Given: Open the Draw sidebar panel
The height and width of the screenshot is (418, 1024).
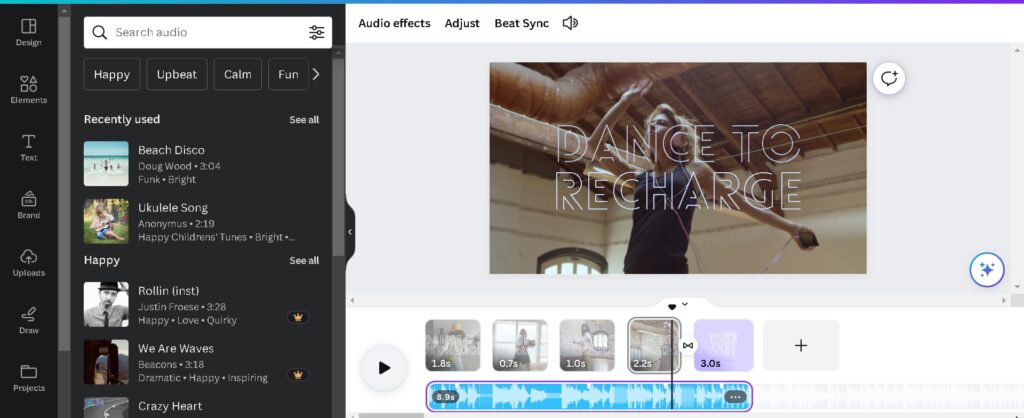Looking at the screenshot, I should 29,320.
